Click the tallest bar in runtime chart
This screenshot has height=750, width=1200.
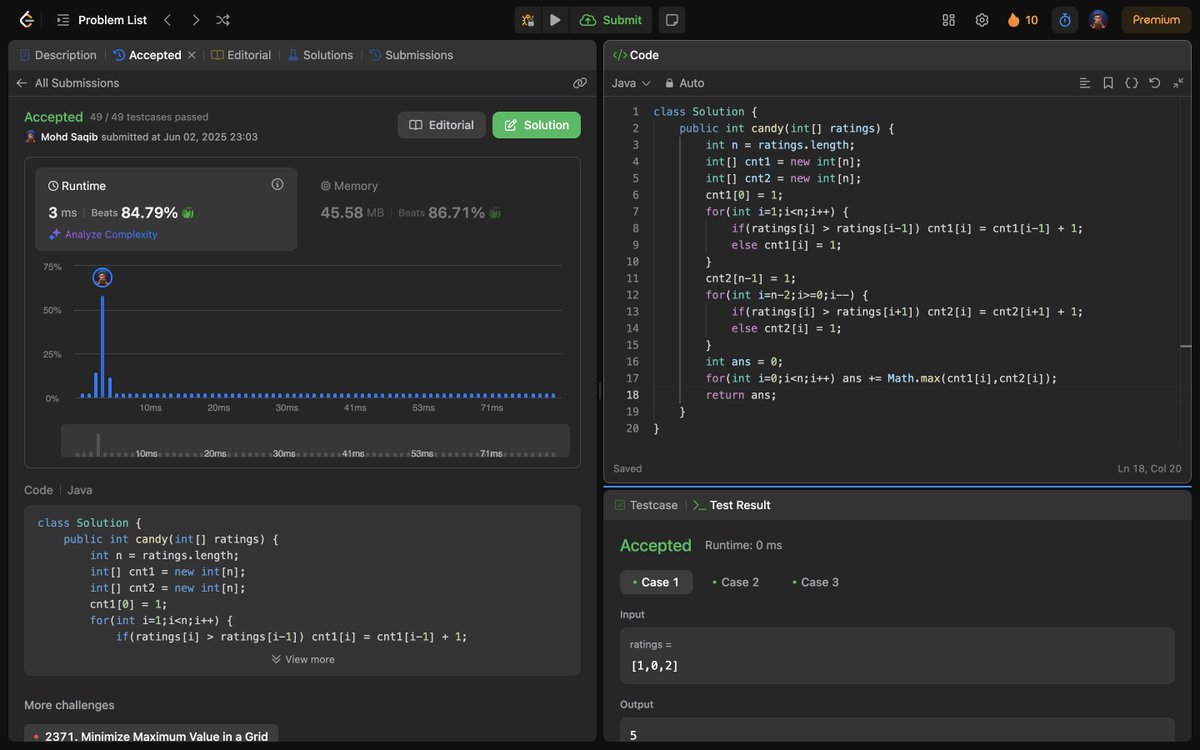tap(102, 347)
